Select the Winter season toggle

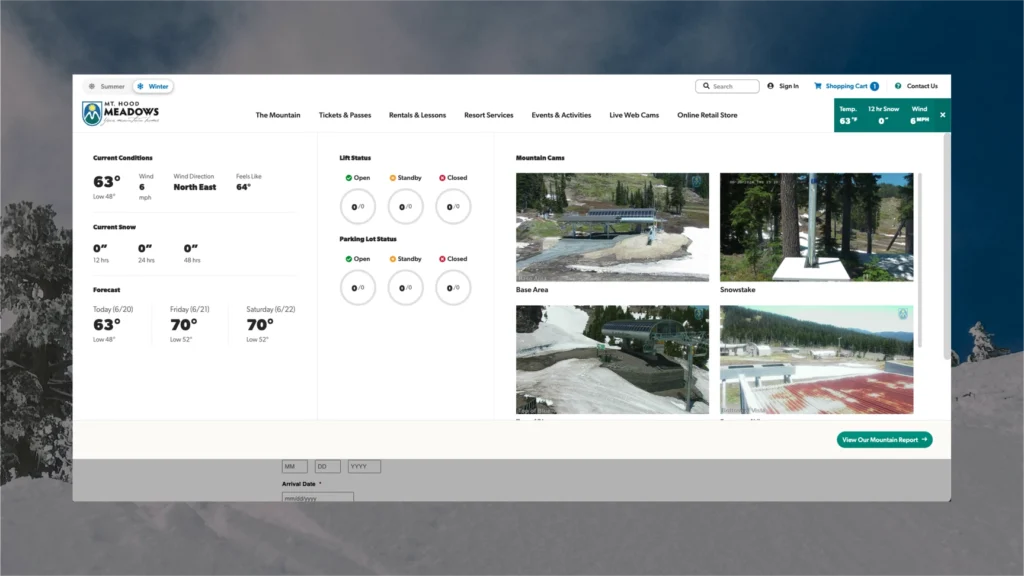click(x=152, y=86)
